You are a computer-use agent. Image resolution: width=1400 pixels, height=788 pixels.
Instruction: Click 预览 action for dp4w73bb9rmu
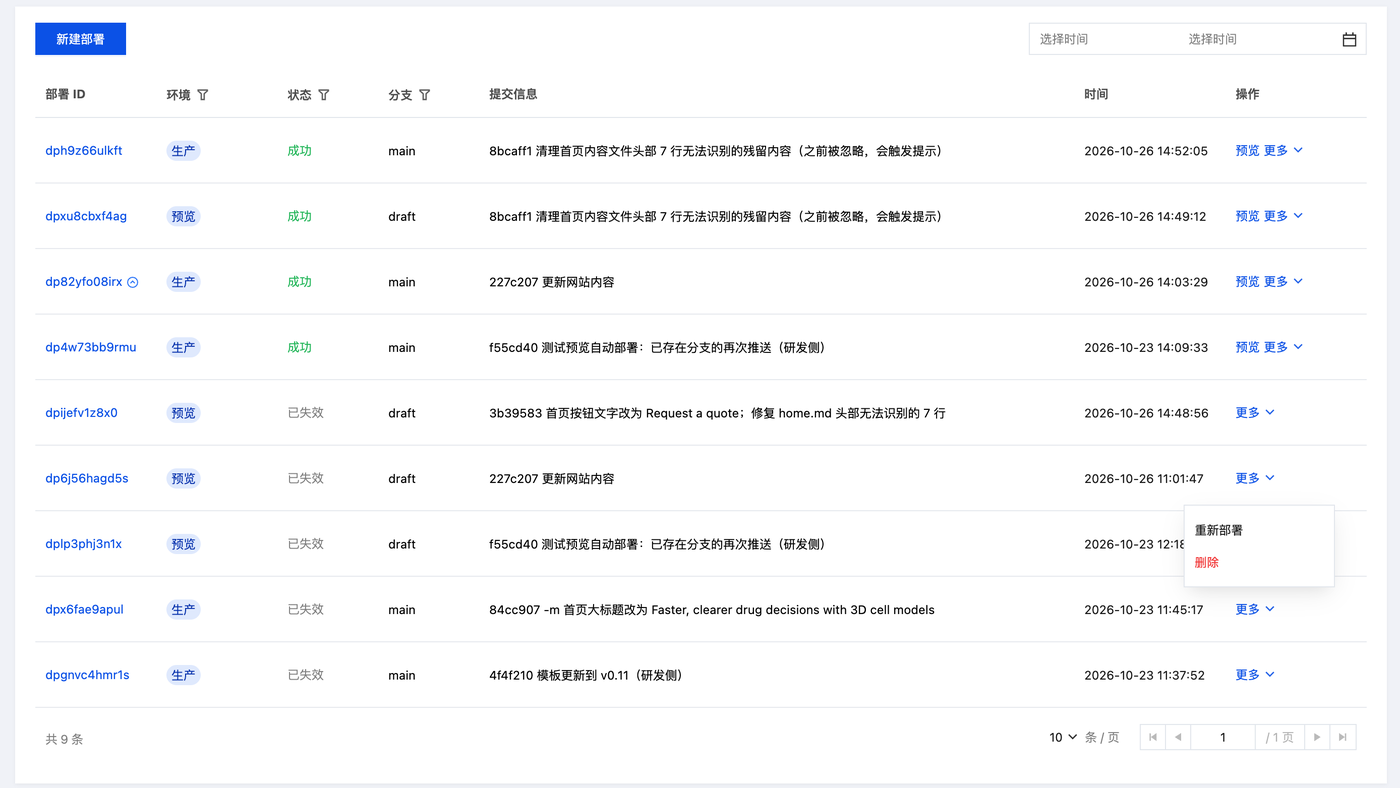(x=1247, y=347)
